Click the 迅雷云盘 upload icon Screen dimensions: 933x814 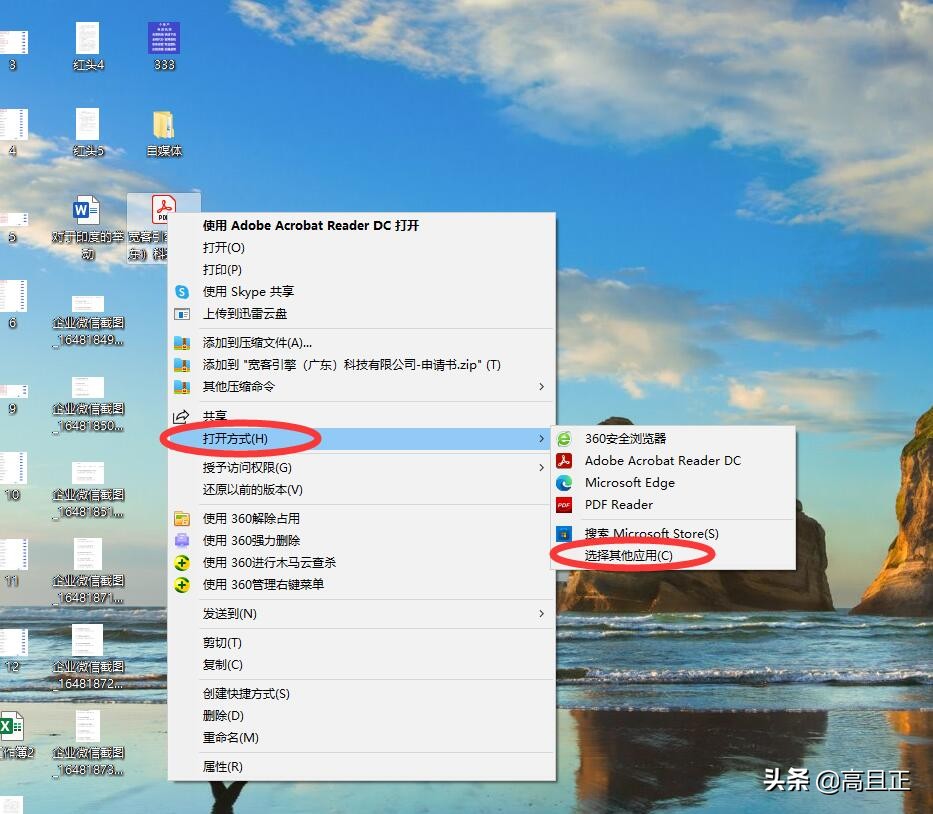(183, 314)
